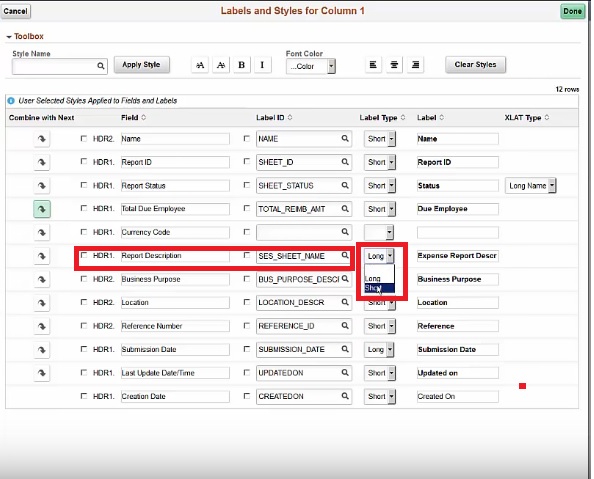Open Label Type dropdown for Name row
The height and width of the screenshot is (479, 594).
coord(380,139)
